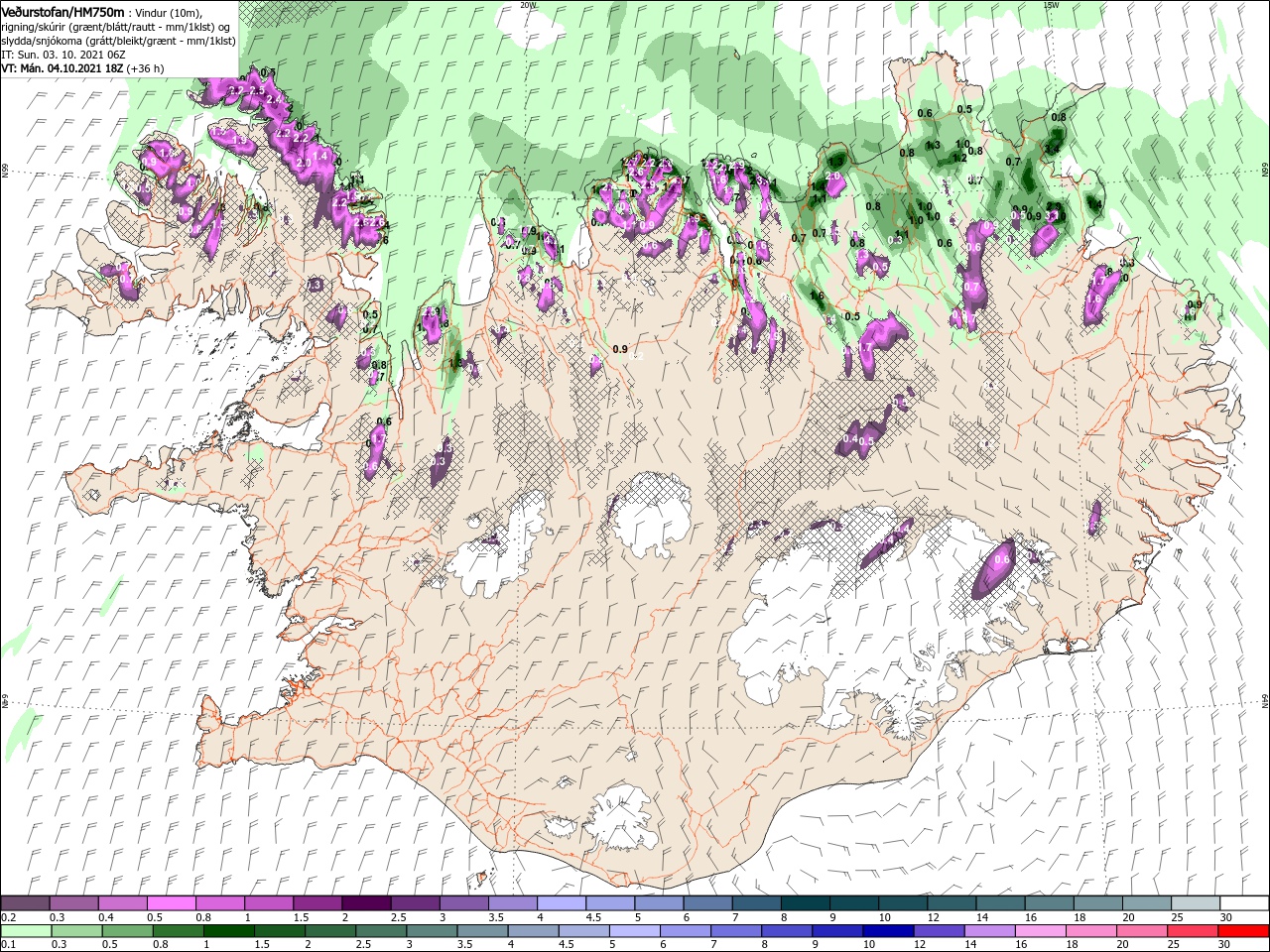
Task: Click the 'IT: Sun. 03. 10. 2021 06Z' line
Action: 63,55
